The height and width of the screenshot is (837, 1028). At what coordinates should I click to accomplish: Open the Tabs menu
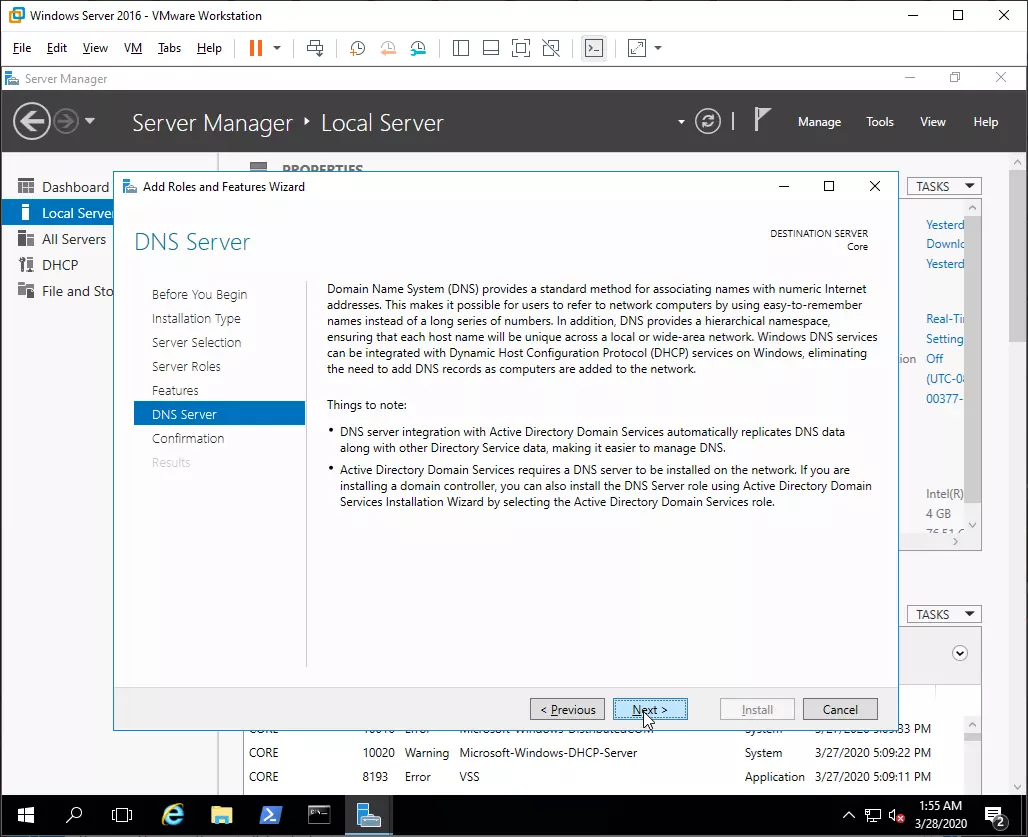coord(169,48)
